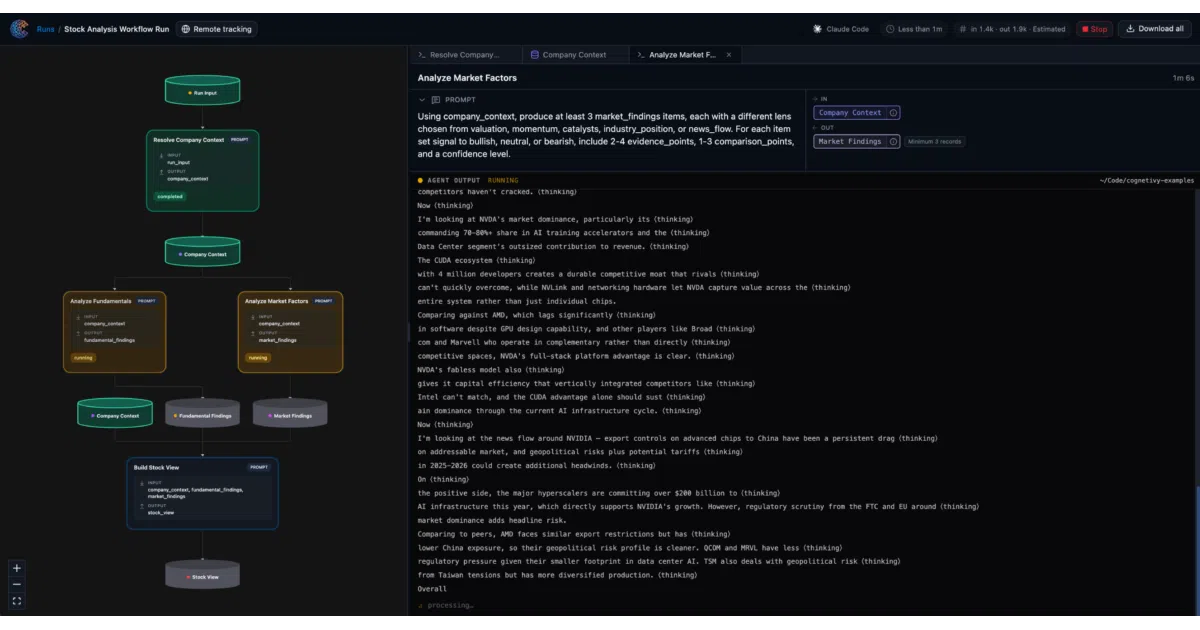
Task: Open info icon on Company Context chip
Action: 894,113
